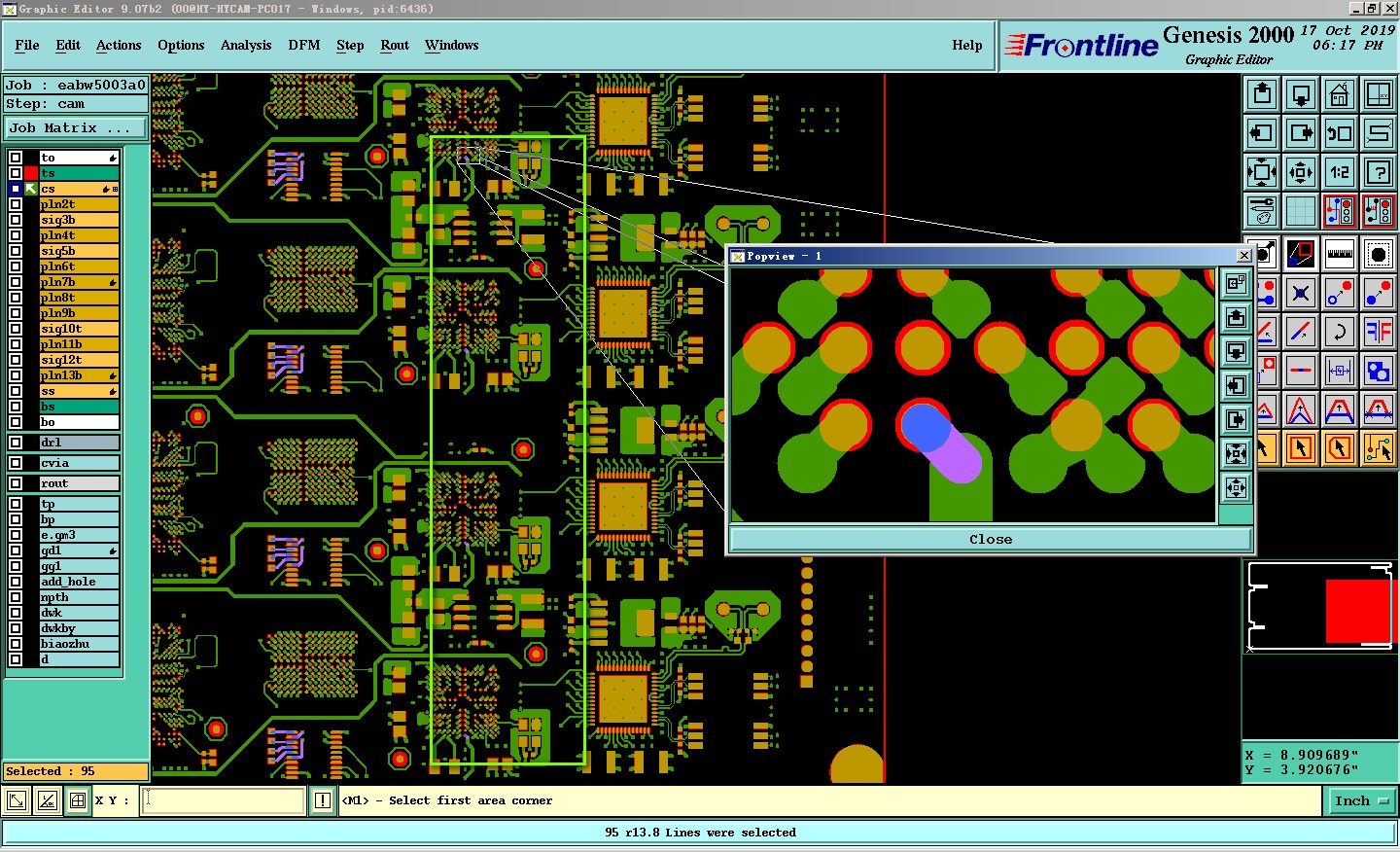Select the e.gm3 layer row

(x=79, y=535)
